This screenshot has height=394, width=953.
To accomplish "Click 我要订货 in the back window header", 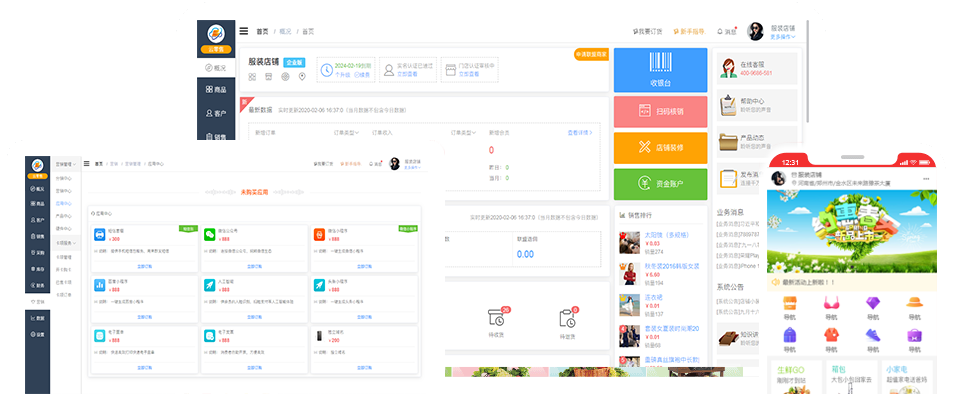I will click(x=648, y=32).
